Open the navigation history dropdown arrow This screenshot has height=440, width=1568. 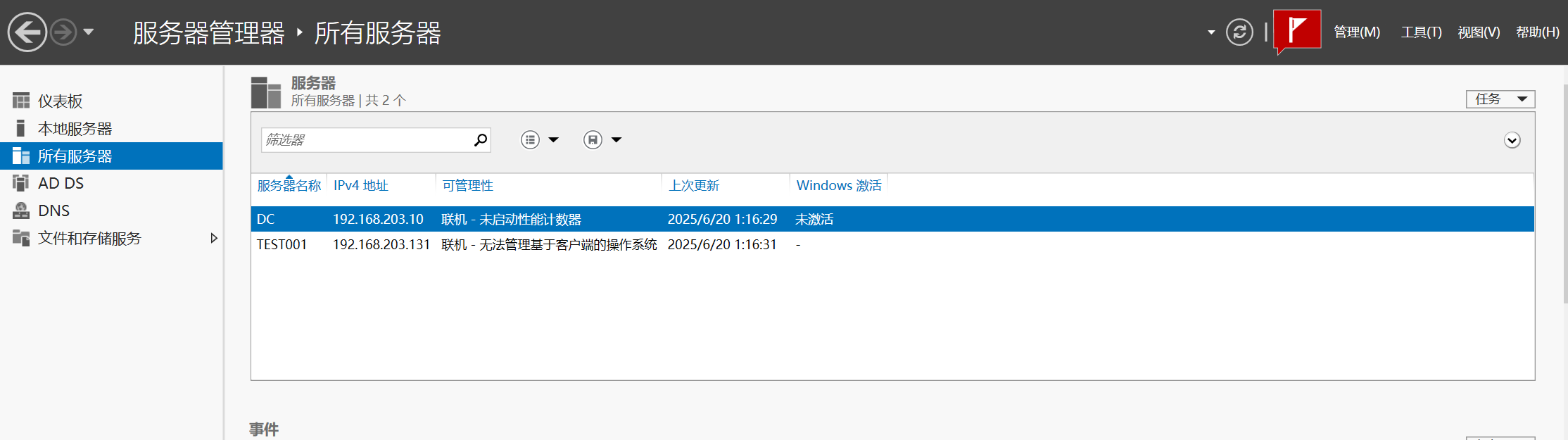pyautogui.click(x=89, y=32)
